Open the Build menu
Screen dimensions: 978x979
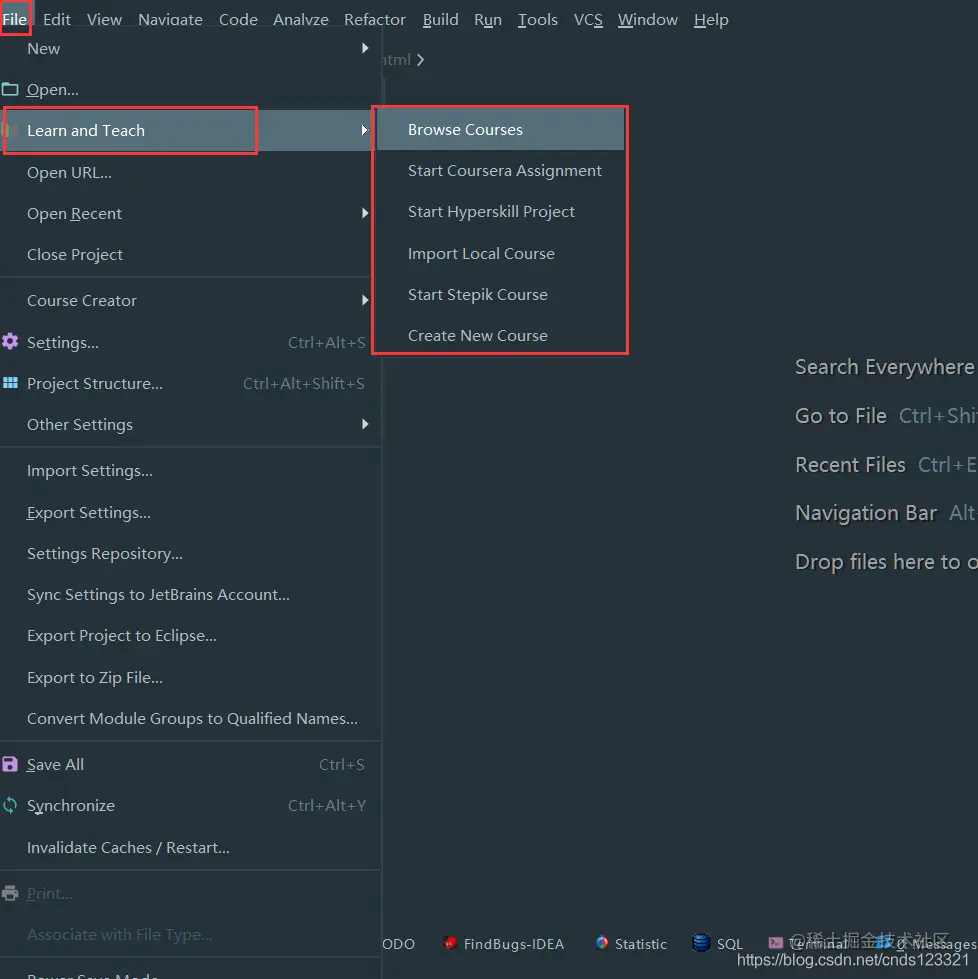click(440, 19)
